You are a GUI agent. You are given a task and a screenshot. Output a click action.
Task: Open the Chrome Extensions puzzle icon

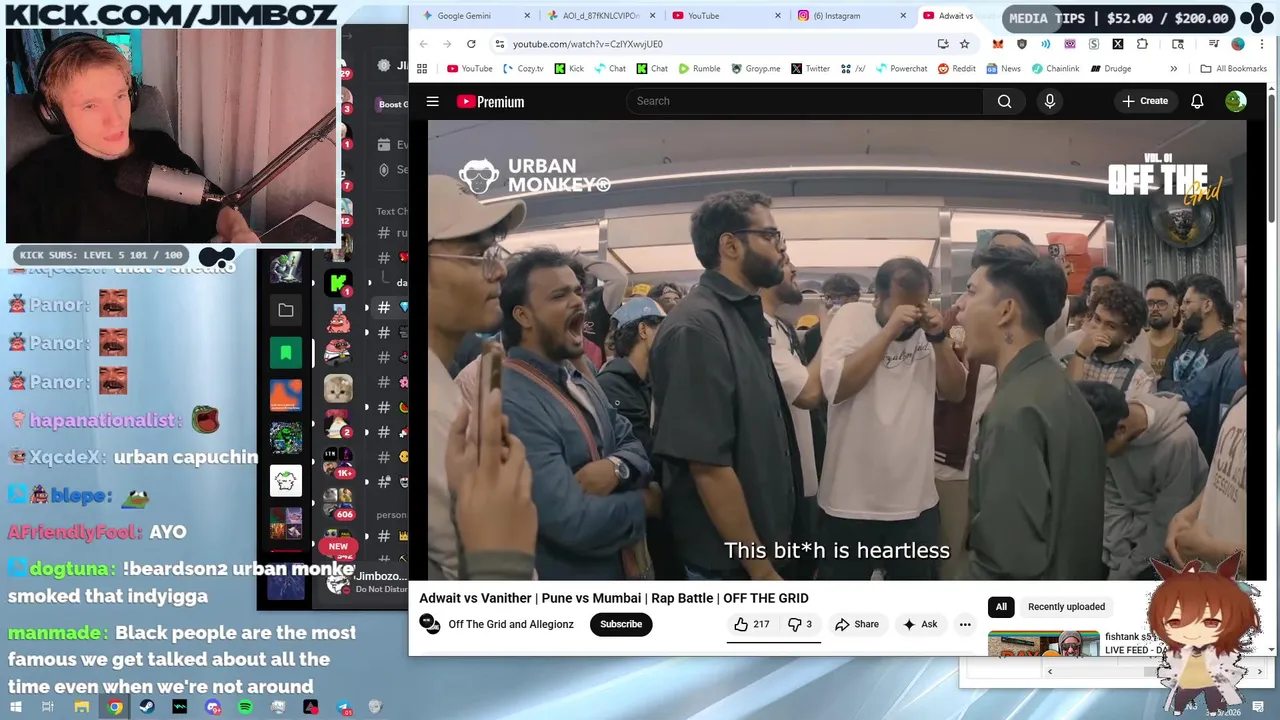[1142, 44]
